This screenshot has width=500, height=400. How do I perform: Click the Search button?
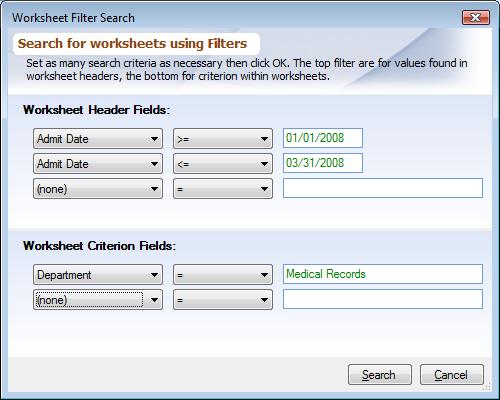click(380, 375)
